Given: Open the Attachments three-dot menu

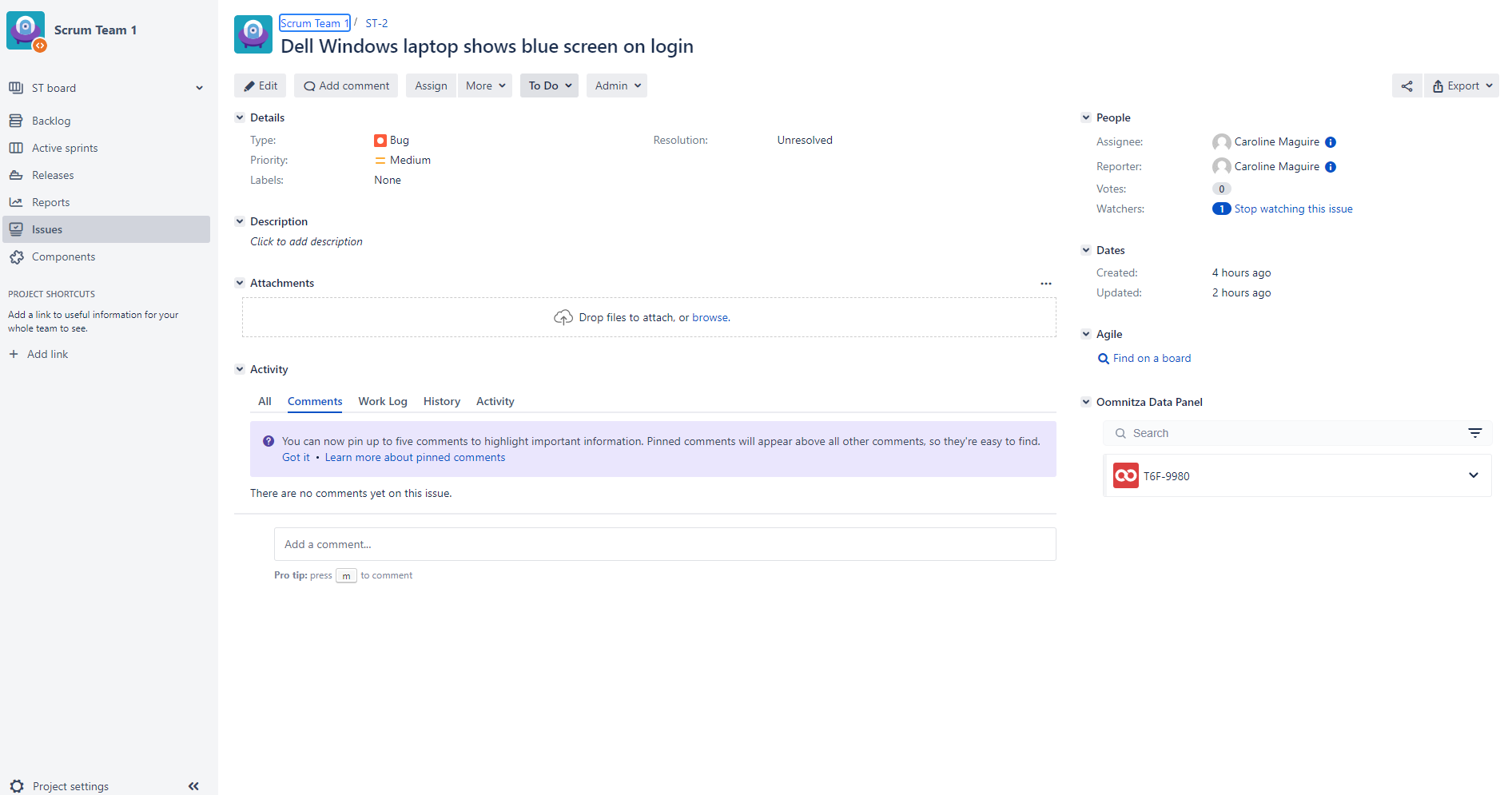Looking at the screenshot, I should [1045, 284].
